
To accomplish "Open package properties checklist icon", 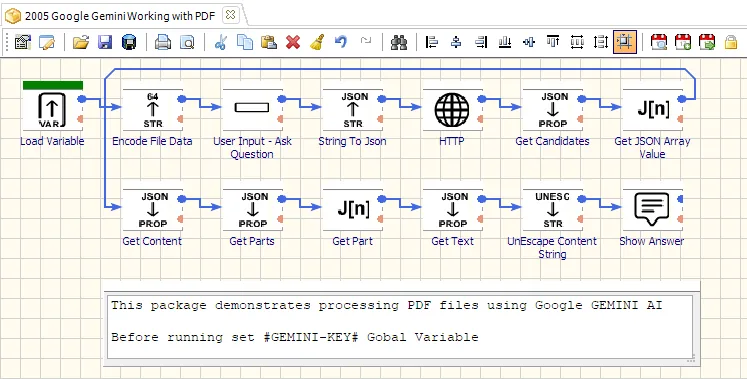I will [x=22, y=42].
